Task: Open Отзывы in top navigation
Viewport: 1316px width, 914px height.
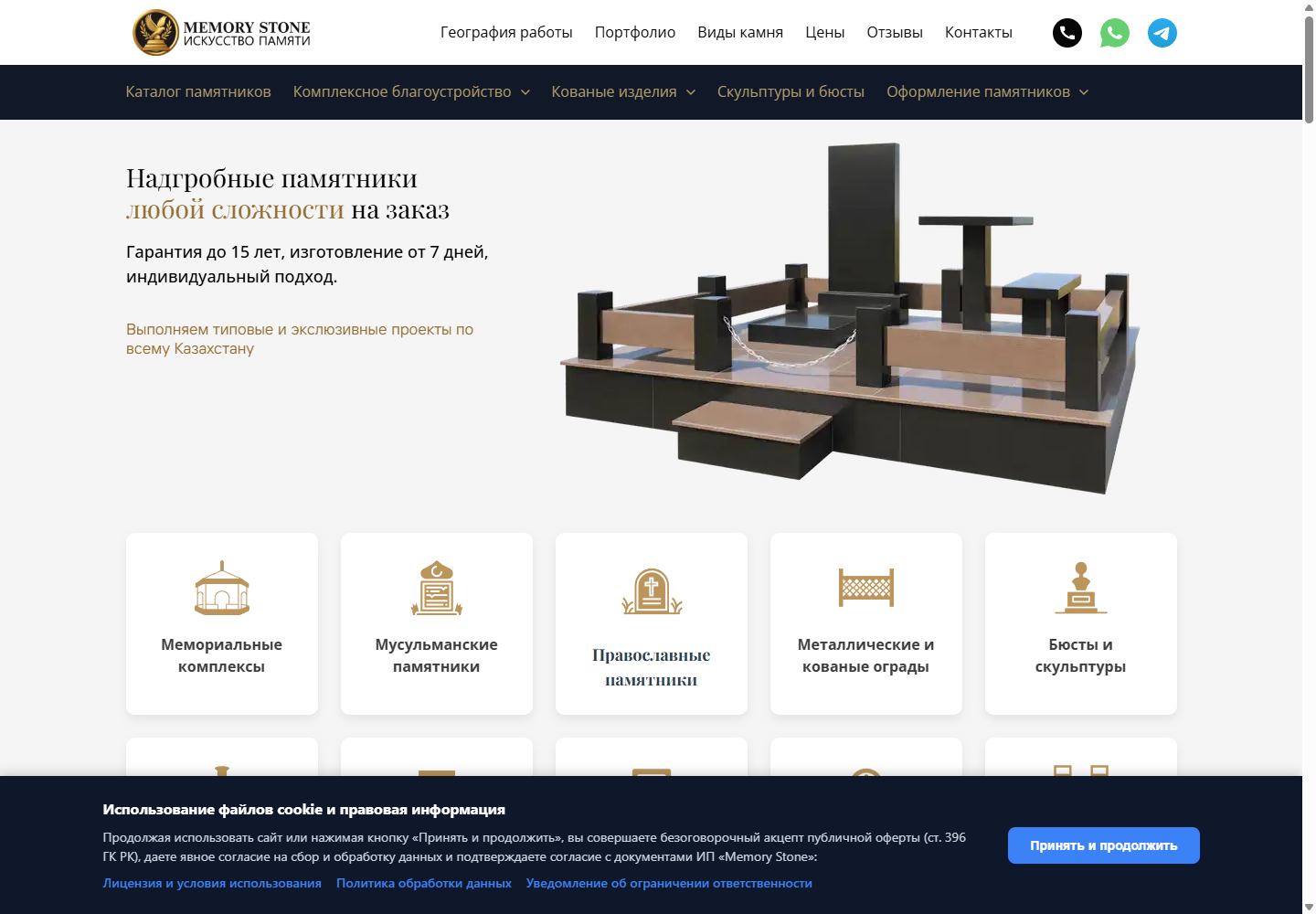Action: pos(895,33)
